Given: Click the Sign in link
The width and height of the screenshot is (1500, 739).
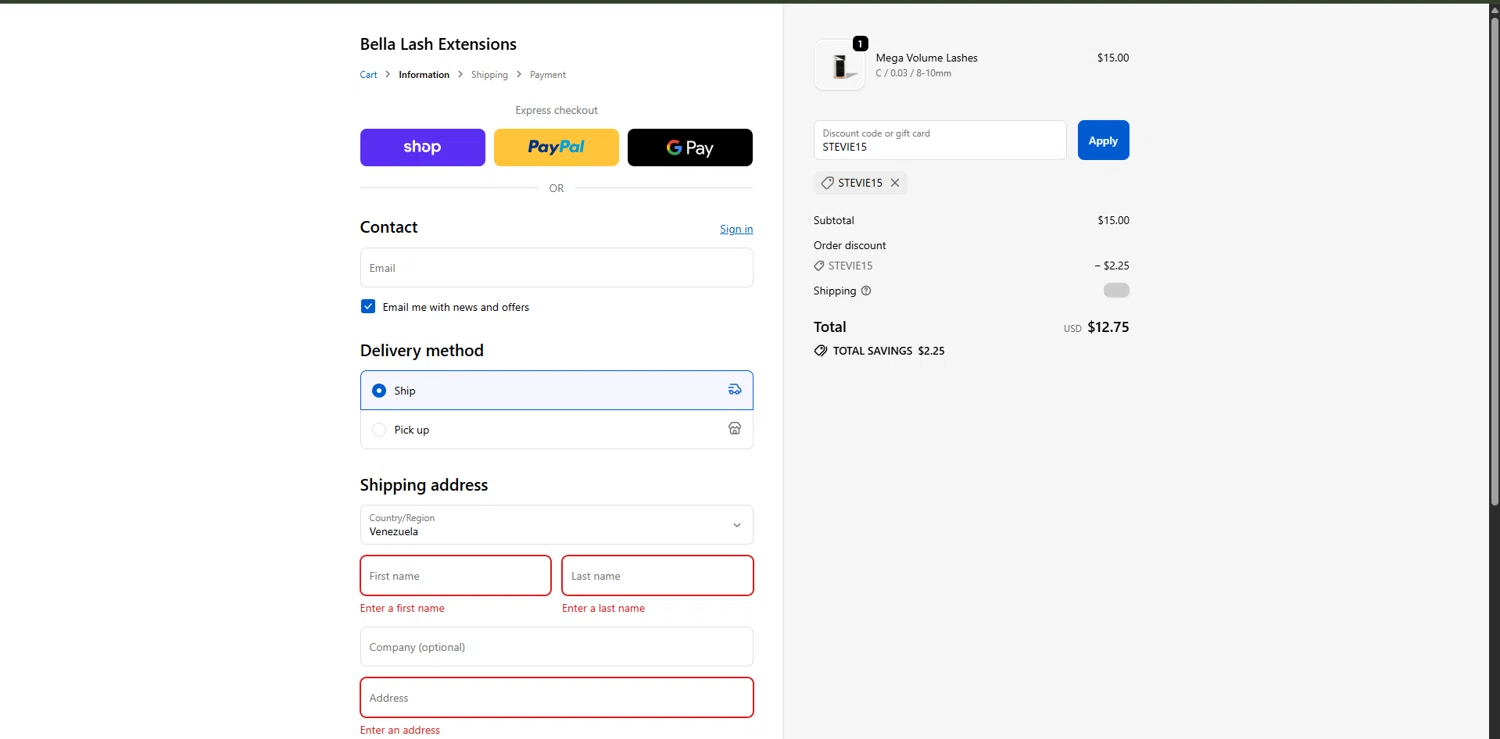Looking at the screenshot, I should click(x=736, y=229).
